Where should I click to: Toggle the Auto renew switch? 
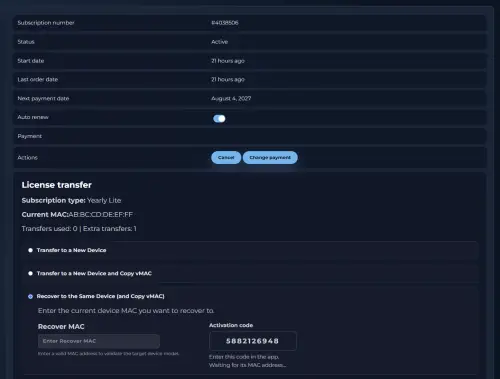219,119
